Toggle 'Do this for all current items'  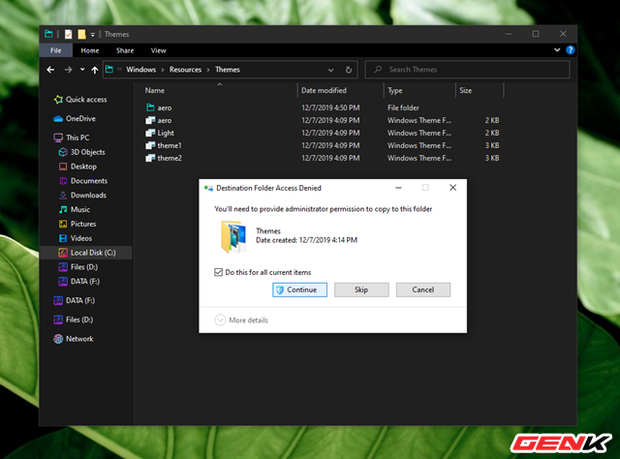tap(219, 272)
